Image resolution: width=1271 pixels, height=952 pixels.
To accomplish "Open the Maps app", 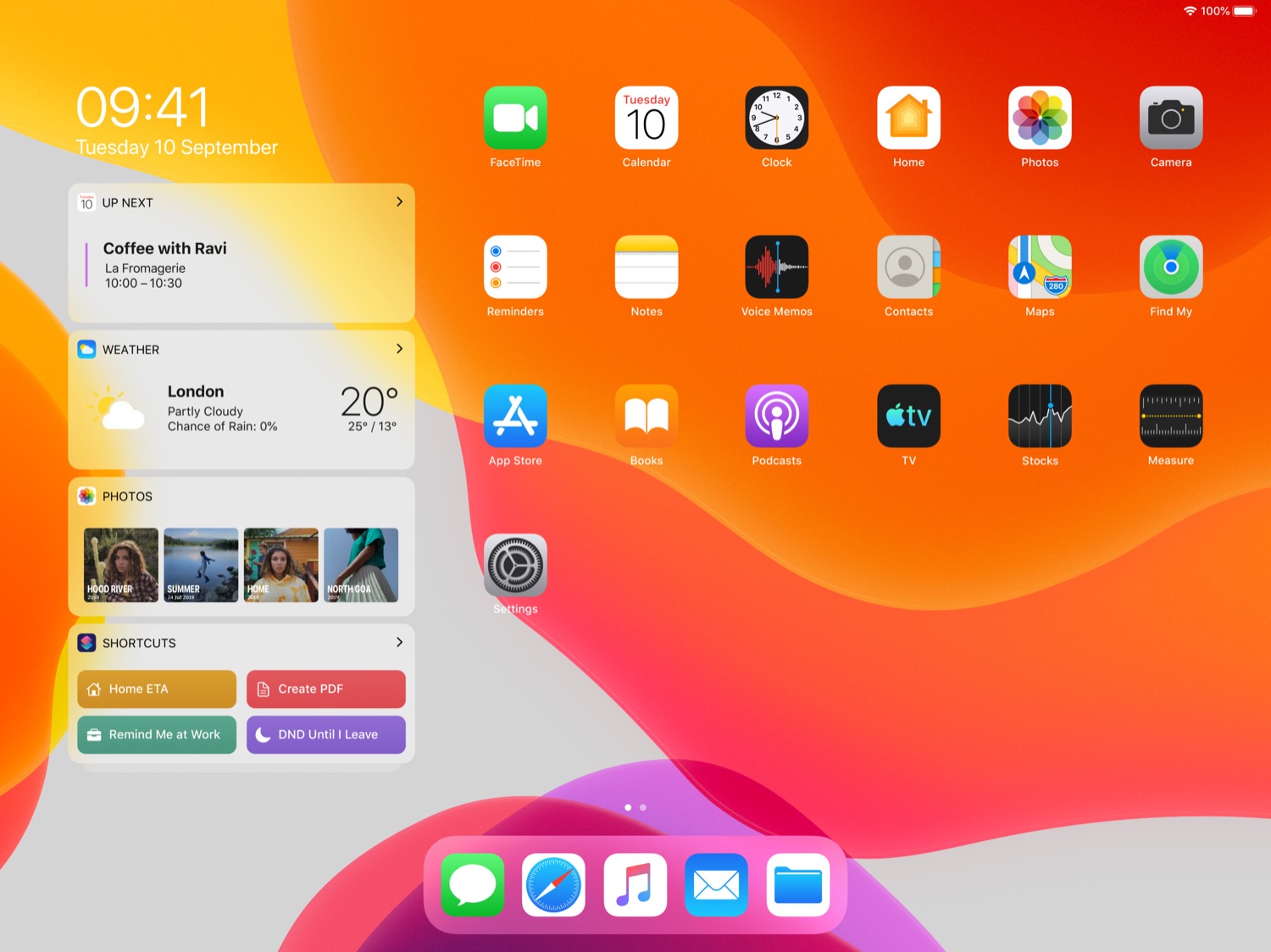I will (1040, 267).
